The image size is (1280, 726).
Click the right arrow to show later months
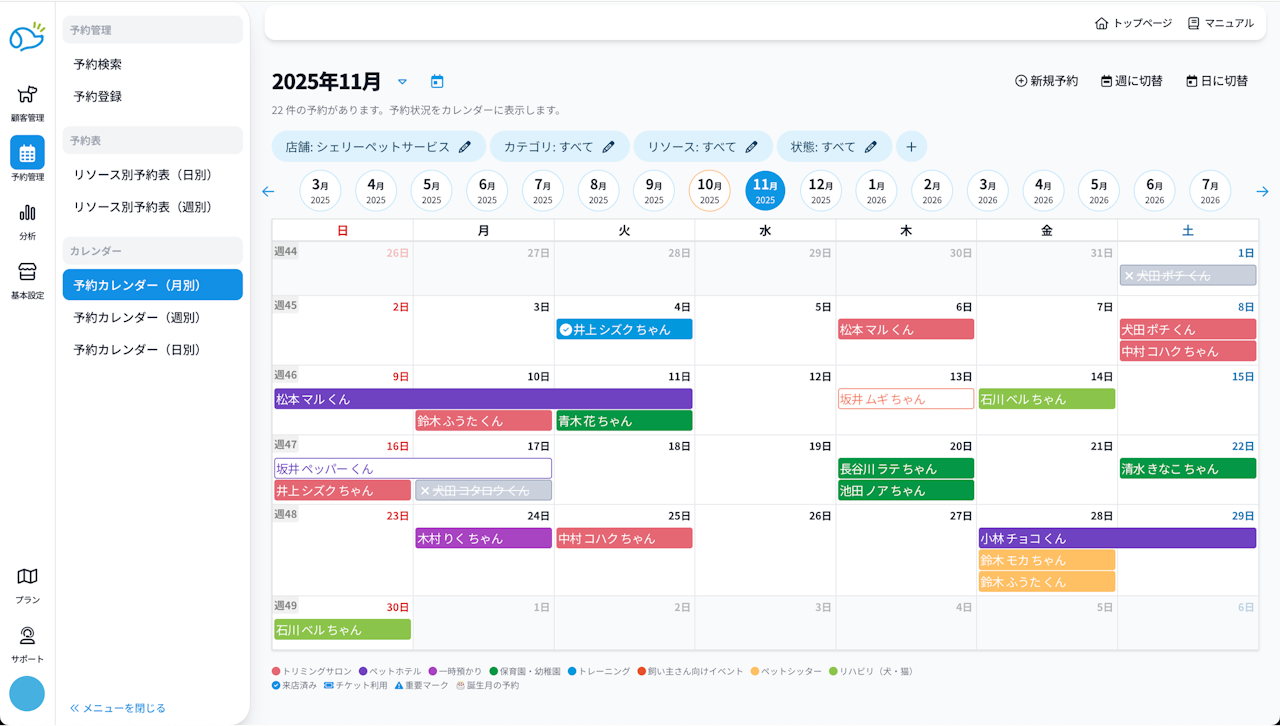click(1262, 191)
